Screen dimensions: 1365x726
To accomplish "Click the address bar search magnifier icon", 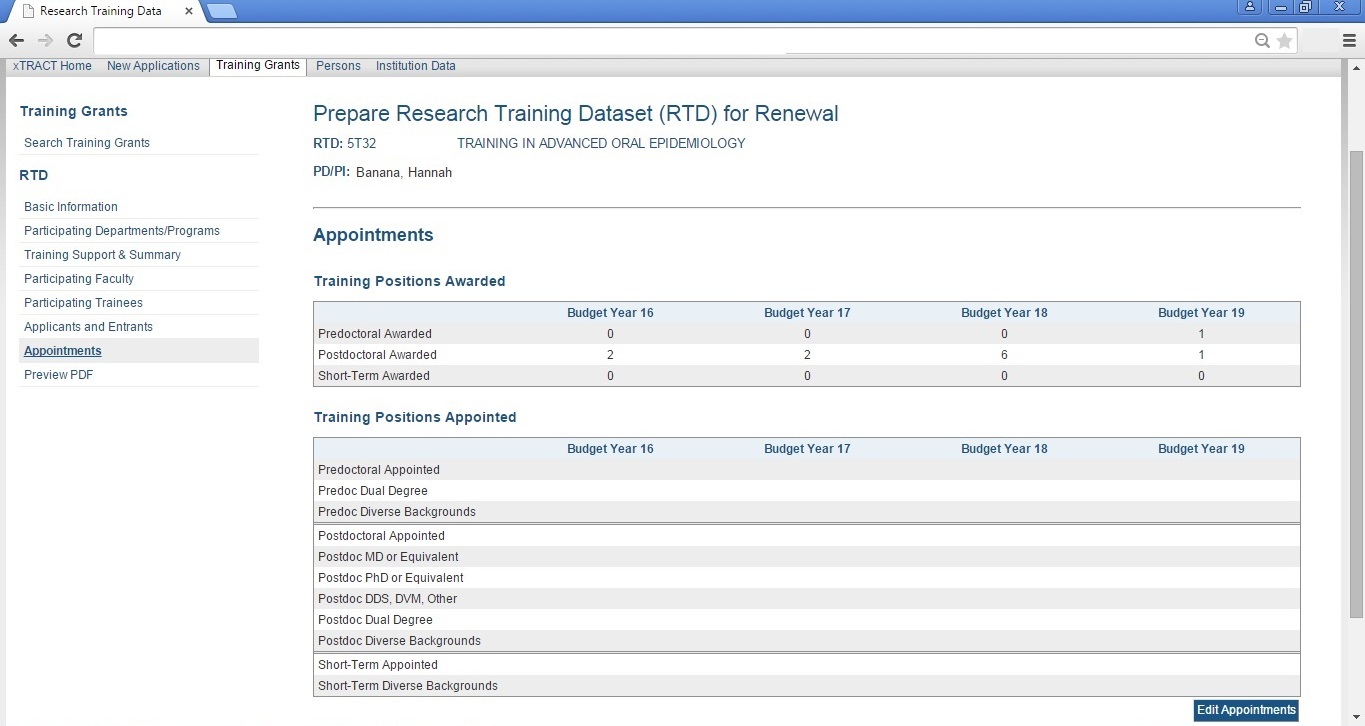I will 1263,40.
